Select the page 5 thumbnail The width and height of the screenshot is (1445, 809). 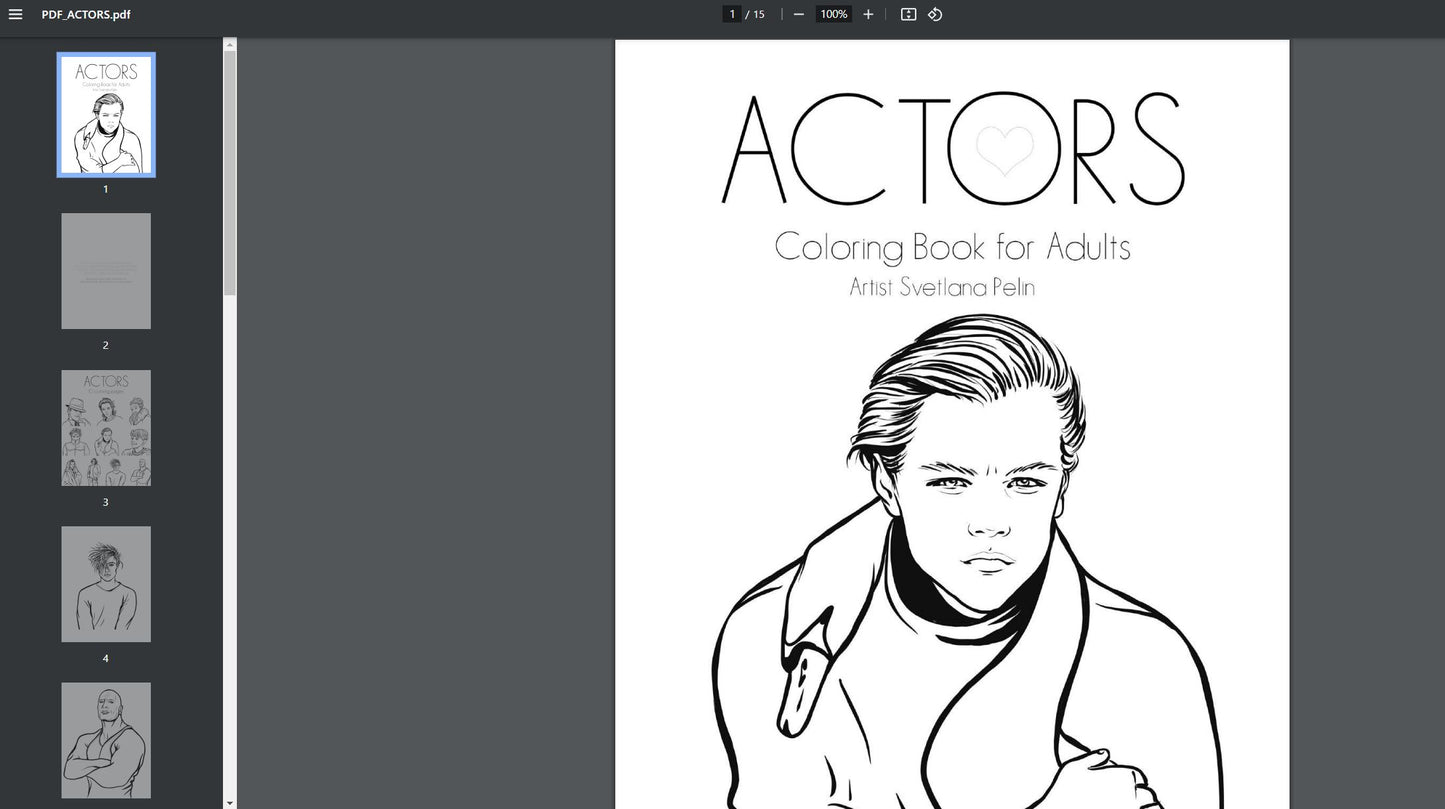click(x=106, y=740)
